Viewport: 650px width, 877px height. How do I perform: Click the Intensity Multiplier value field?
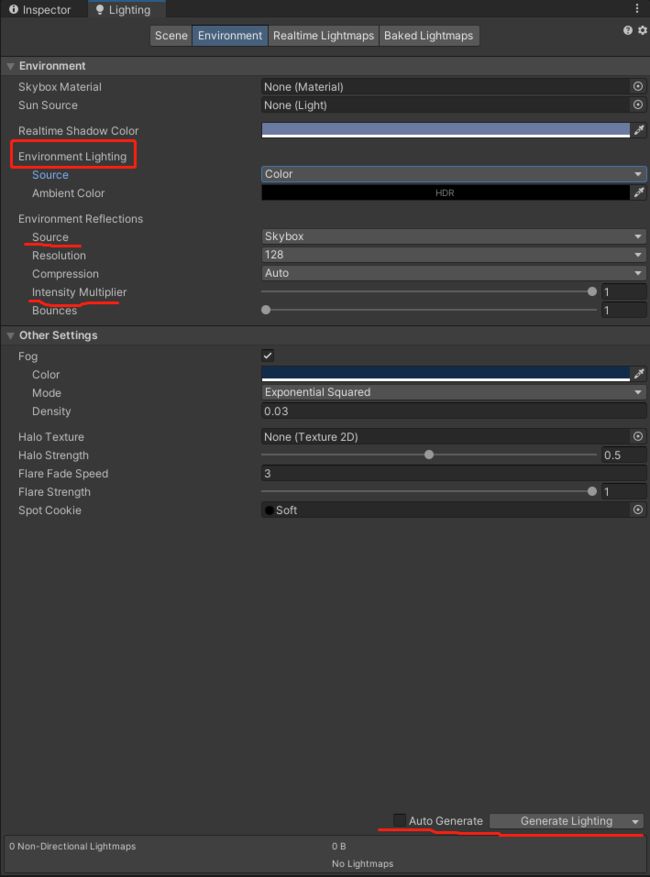(x=624, y=291)
